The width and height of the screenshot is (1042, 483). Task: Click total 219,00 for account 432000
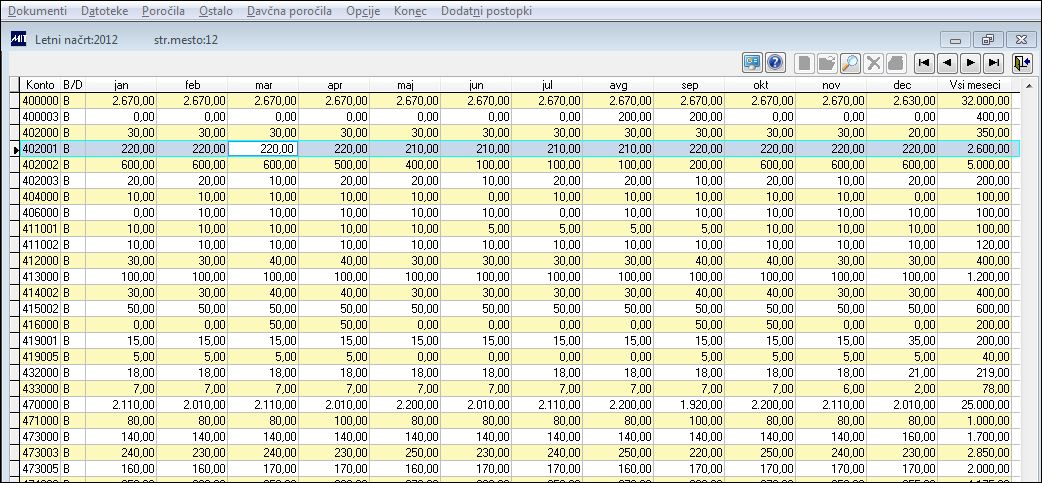coord(975,372)
